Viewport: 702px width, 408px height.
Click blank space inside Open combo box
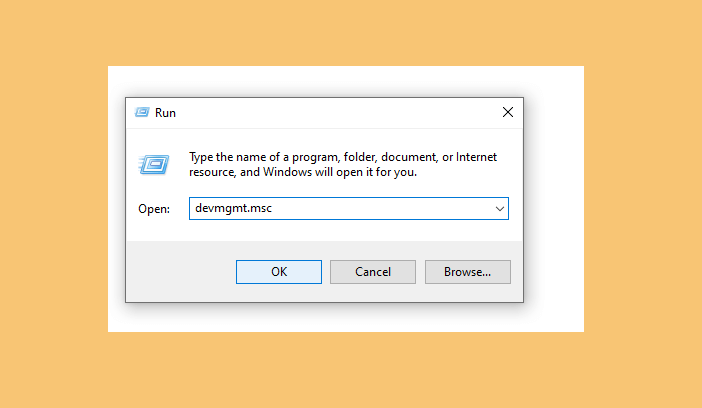click(381, 209)
